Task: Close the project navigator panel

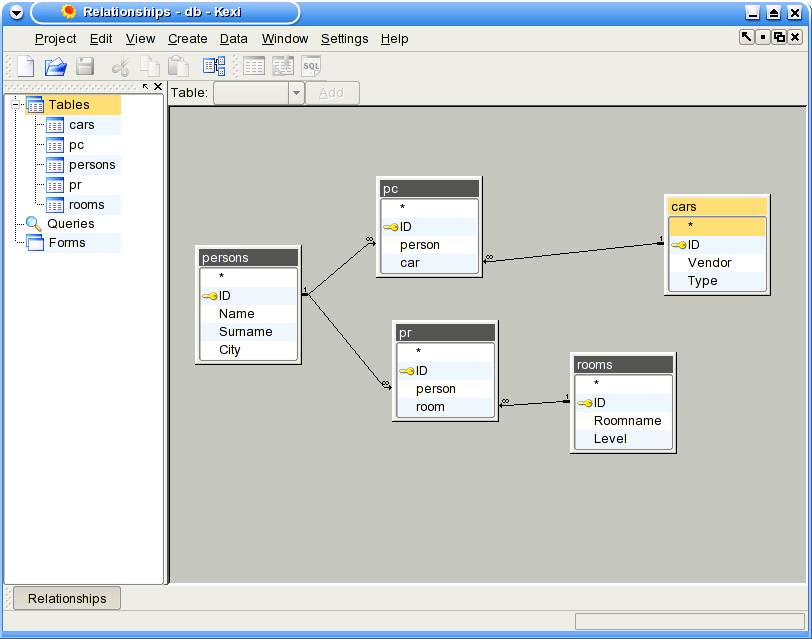Action: [158, 87]
